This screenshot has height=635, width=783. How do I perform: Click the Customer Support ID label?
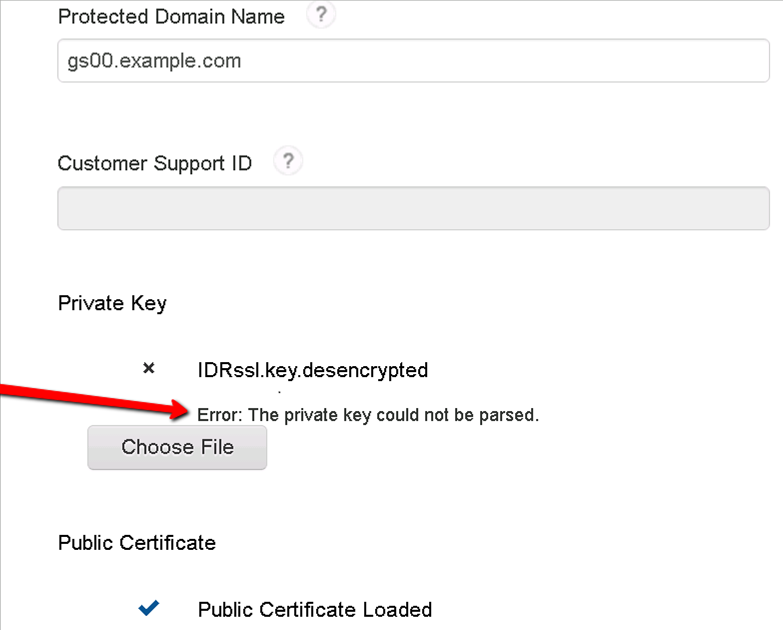155,163
